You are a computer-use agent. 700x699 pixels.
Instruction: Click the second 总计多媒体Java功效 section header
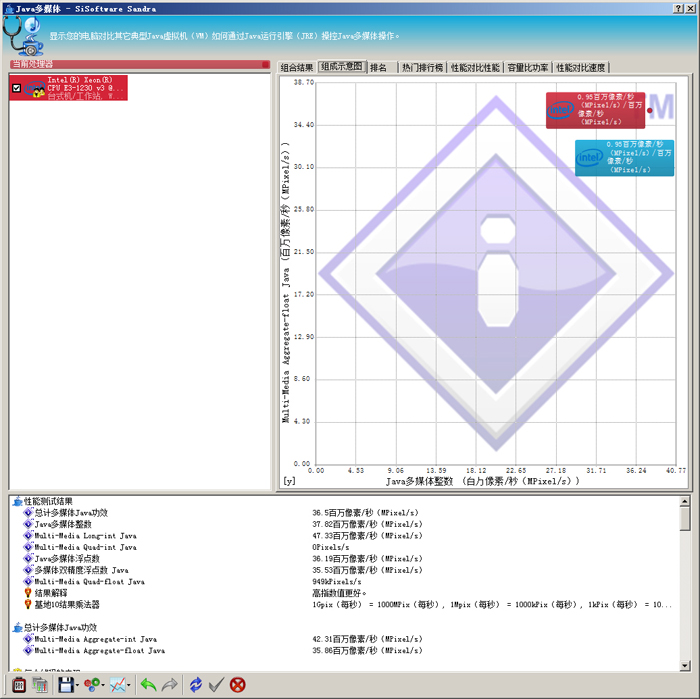pyautogui.click(x=60, y=628)
